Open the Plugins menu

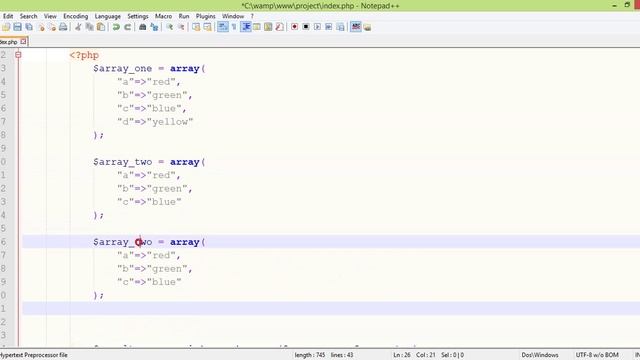[x=206, y=16]
